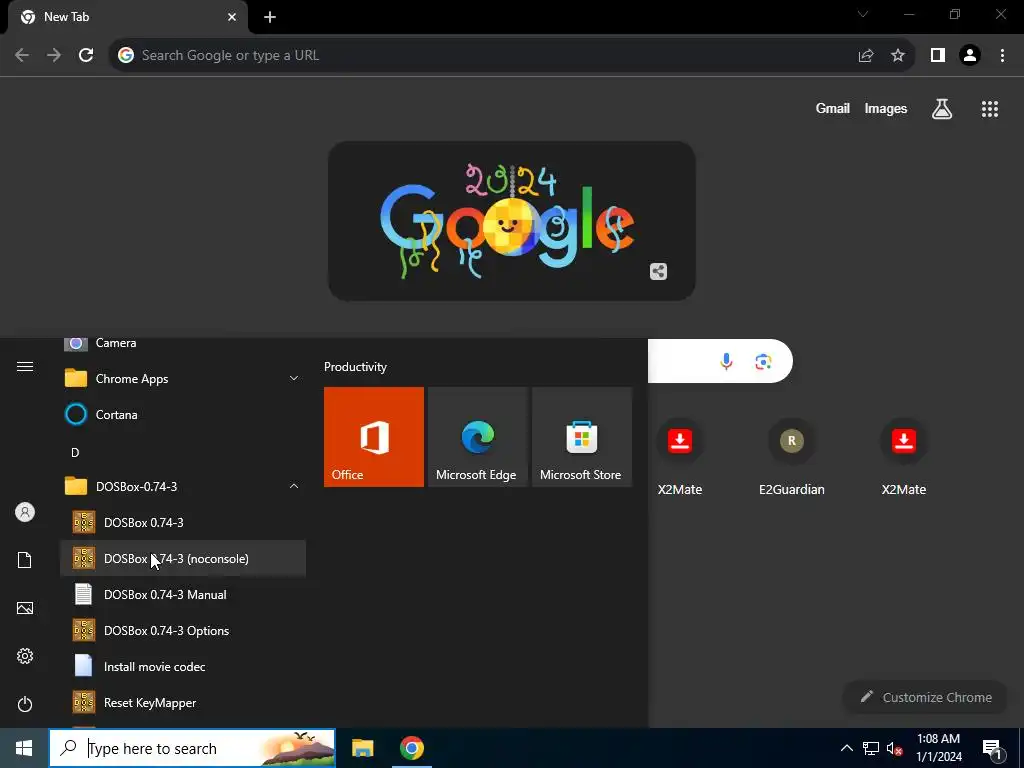Run Reset KeyMapper

pyautogui.click(x=183, y=703)
